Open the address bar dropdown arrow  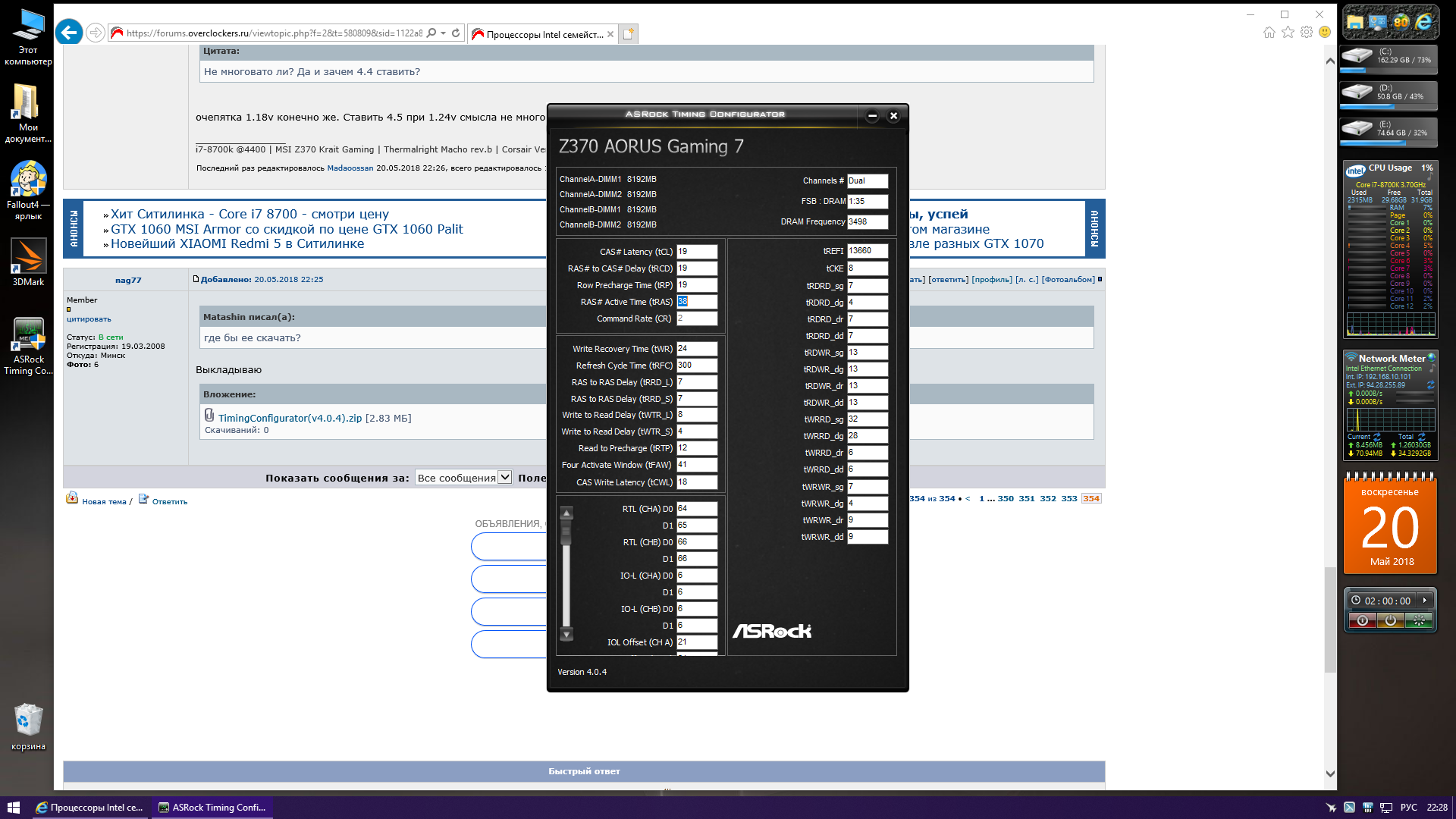tap(444, 33)
